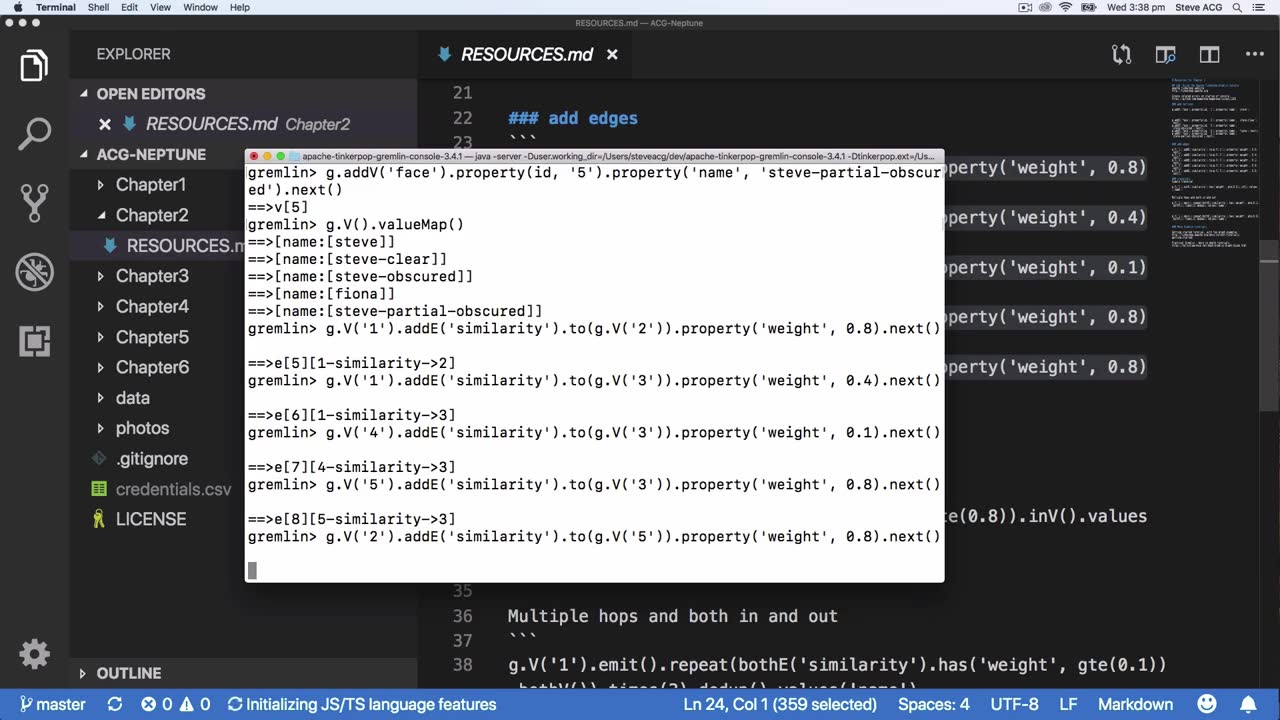
Task: Click the '==>[name:[fiona]]' terminal output line
Action: coord(321,294)
